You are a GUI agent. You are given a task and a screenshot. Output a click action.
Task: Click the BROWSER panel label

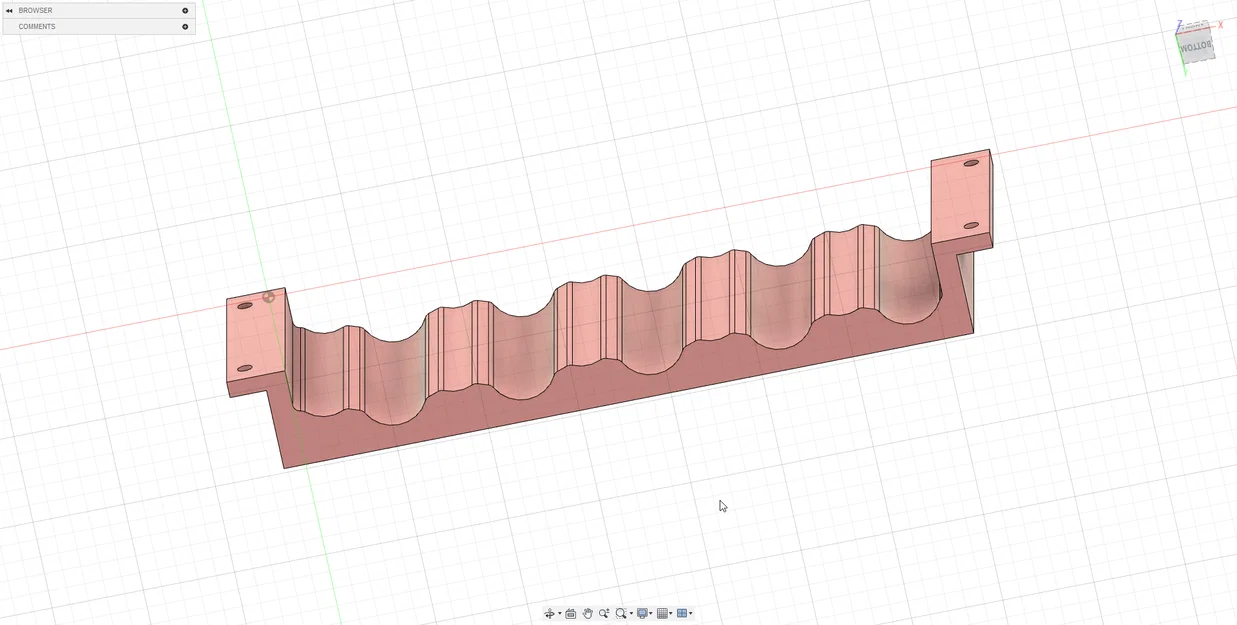coord(36,10)
